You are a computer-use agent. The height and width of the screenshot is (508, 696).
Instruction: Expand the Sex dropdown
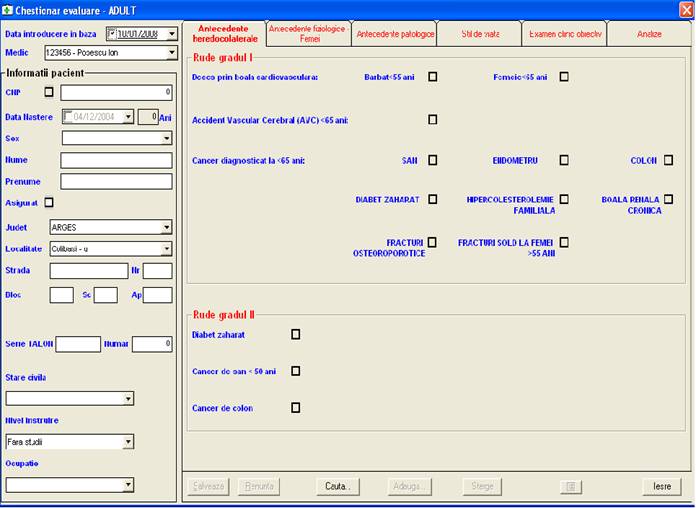pyautogui.click(x=166, y=138)
